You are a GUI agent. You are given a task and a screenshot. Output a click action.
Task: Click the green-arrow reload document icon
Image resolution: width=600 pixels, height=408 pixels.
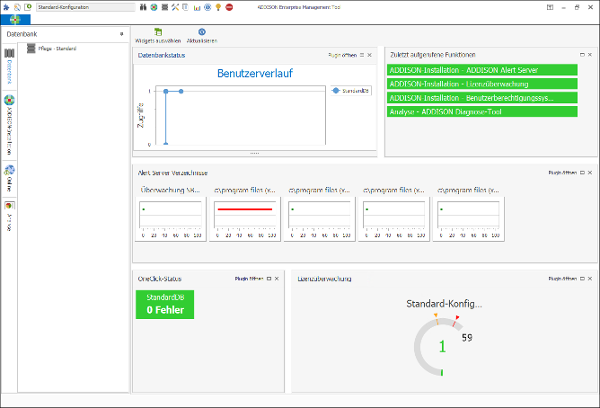pos(28,7)
